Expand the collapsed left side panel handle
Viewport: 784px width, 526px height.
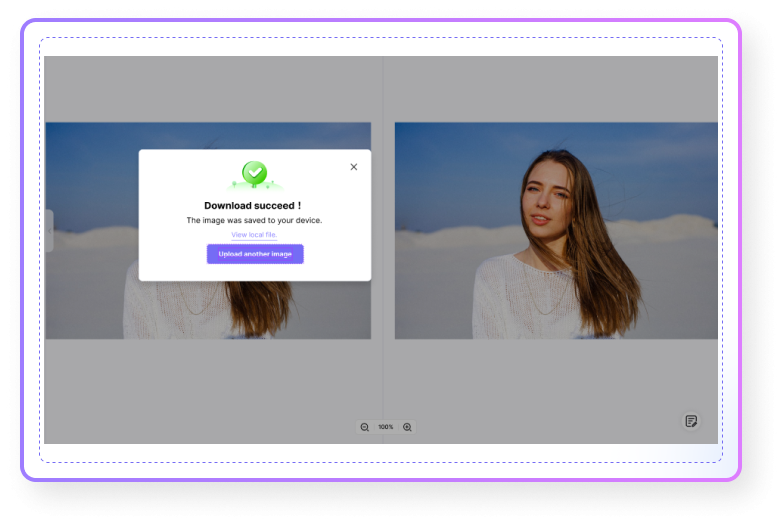[49, 231]
